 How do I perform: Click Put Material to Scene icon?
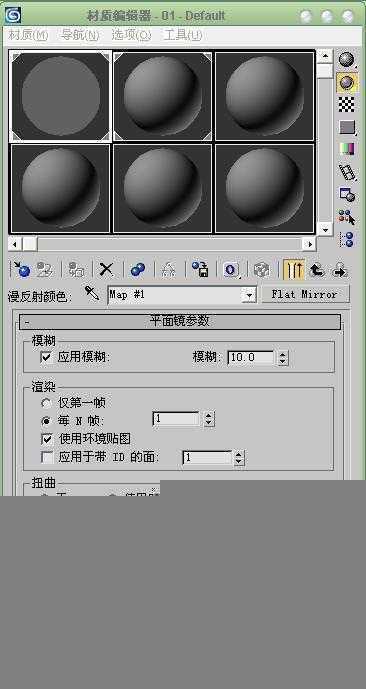(x=44, y=270)
